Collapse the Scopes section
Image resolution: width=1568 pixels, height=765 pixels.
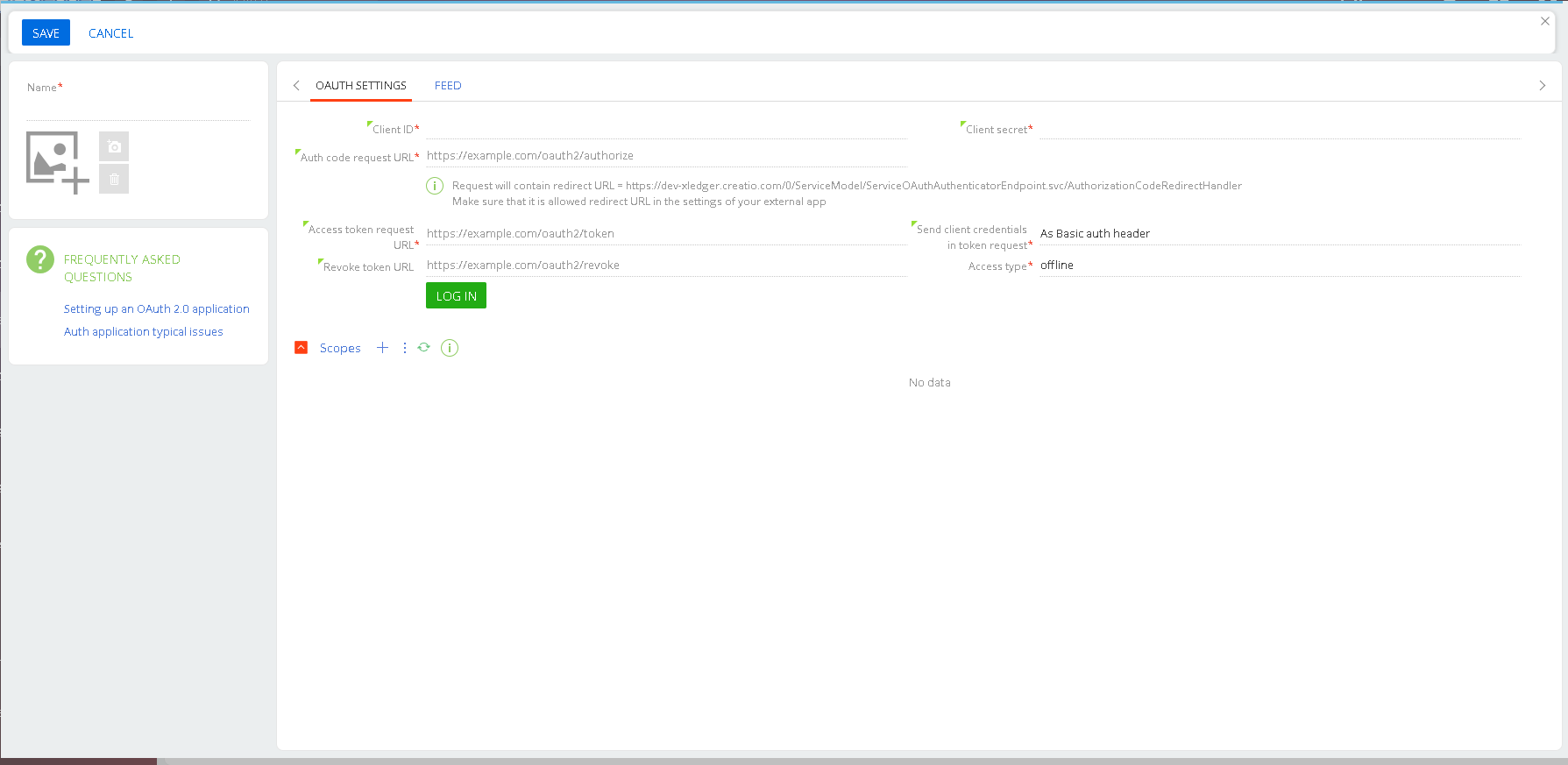click(x=302, y=348)
